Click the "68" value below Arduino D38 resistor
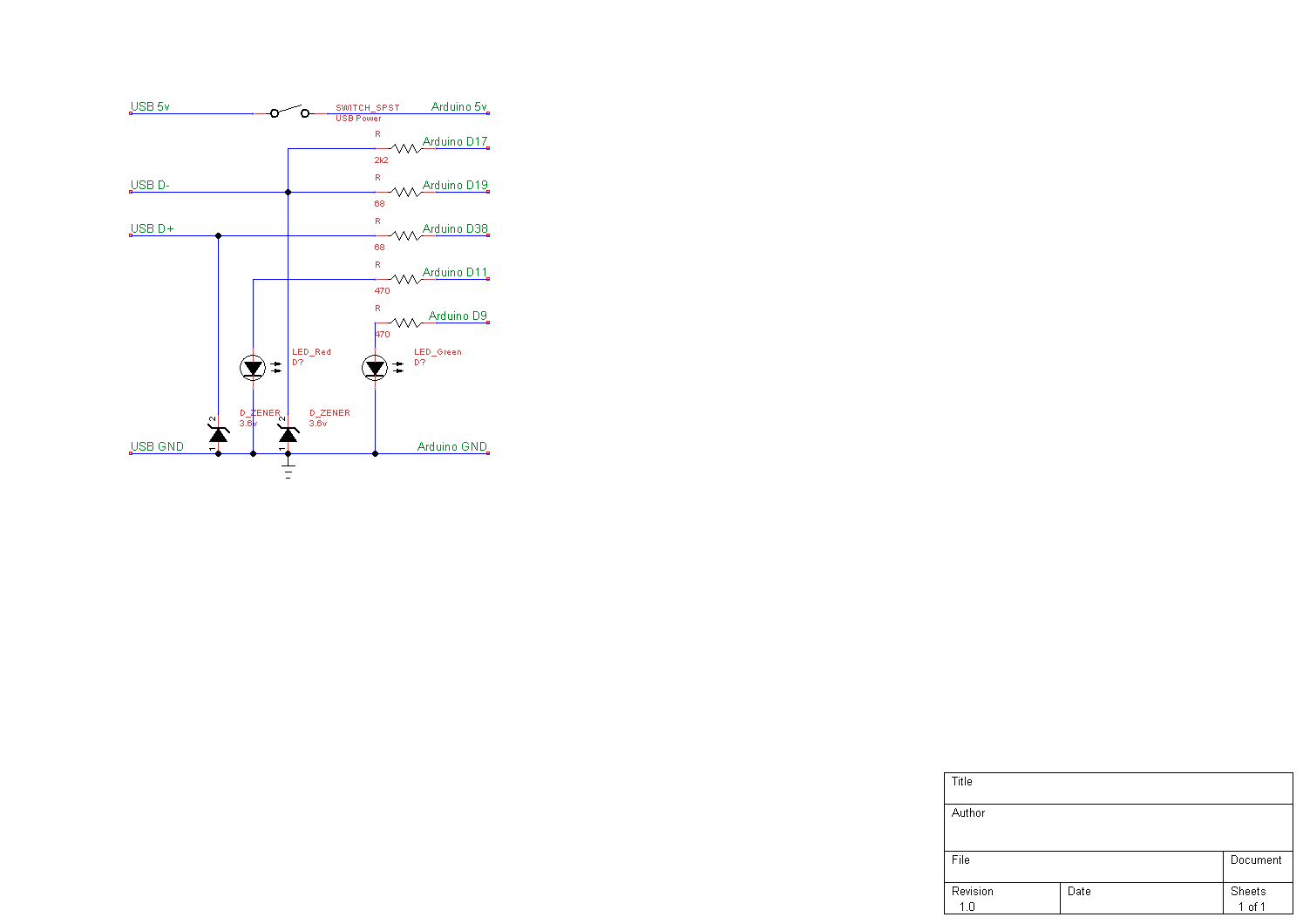This screenshot has width=1303, height=924. point(379,248)
